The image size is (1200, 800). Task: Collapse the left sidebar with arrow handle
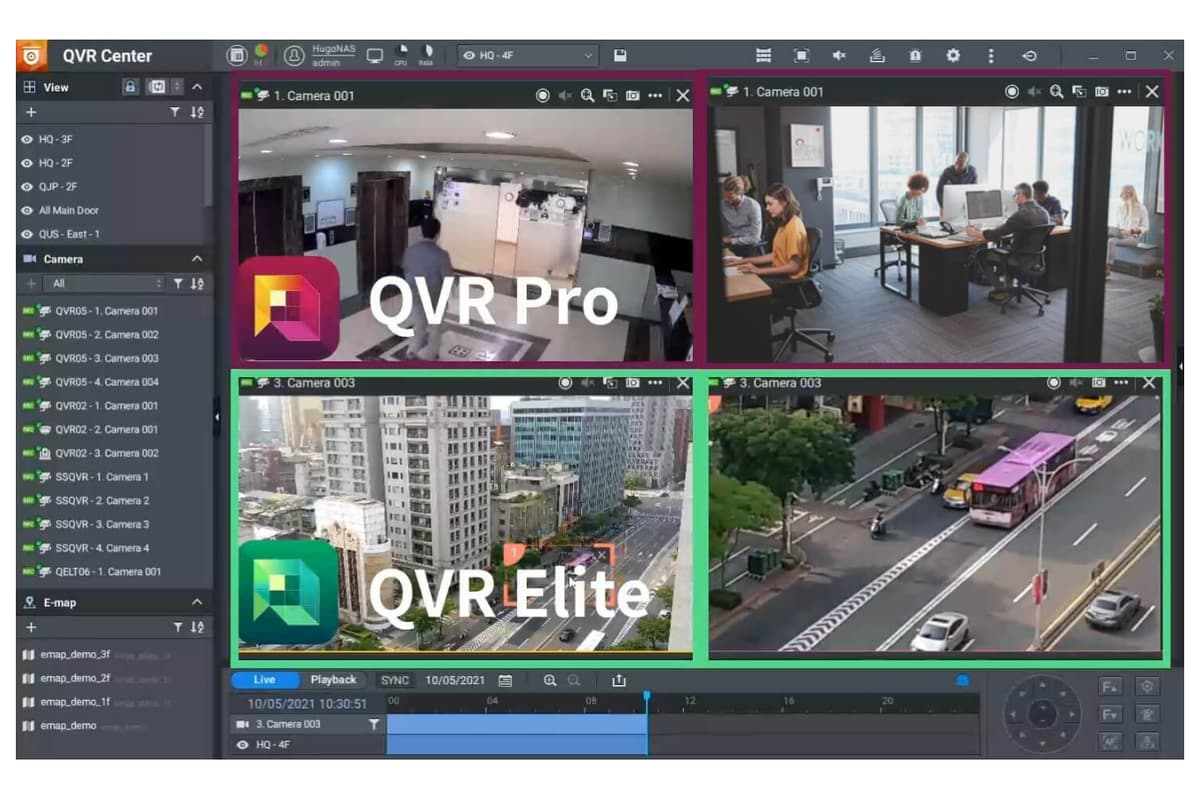[217, 417]
